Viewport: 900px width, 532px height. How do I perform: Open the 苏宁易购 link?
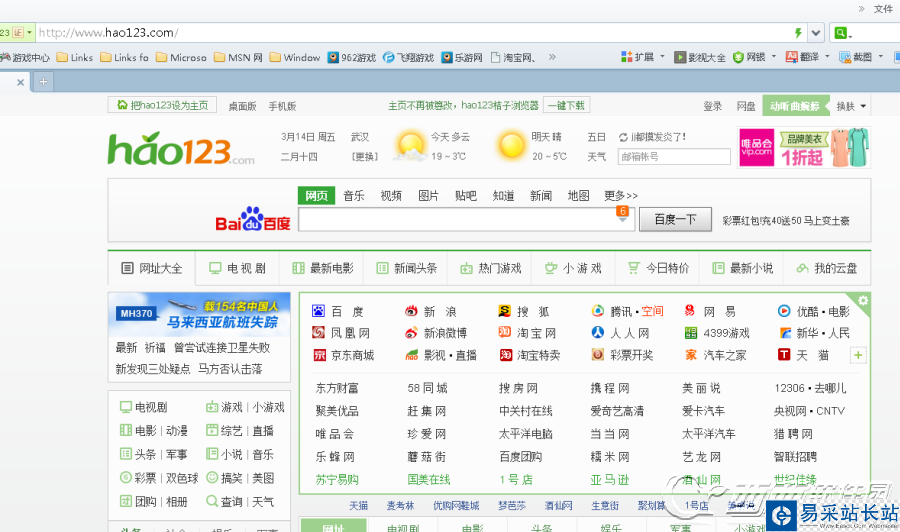point(337,480)
